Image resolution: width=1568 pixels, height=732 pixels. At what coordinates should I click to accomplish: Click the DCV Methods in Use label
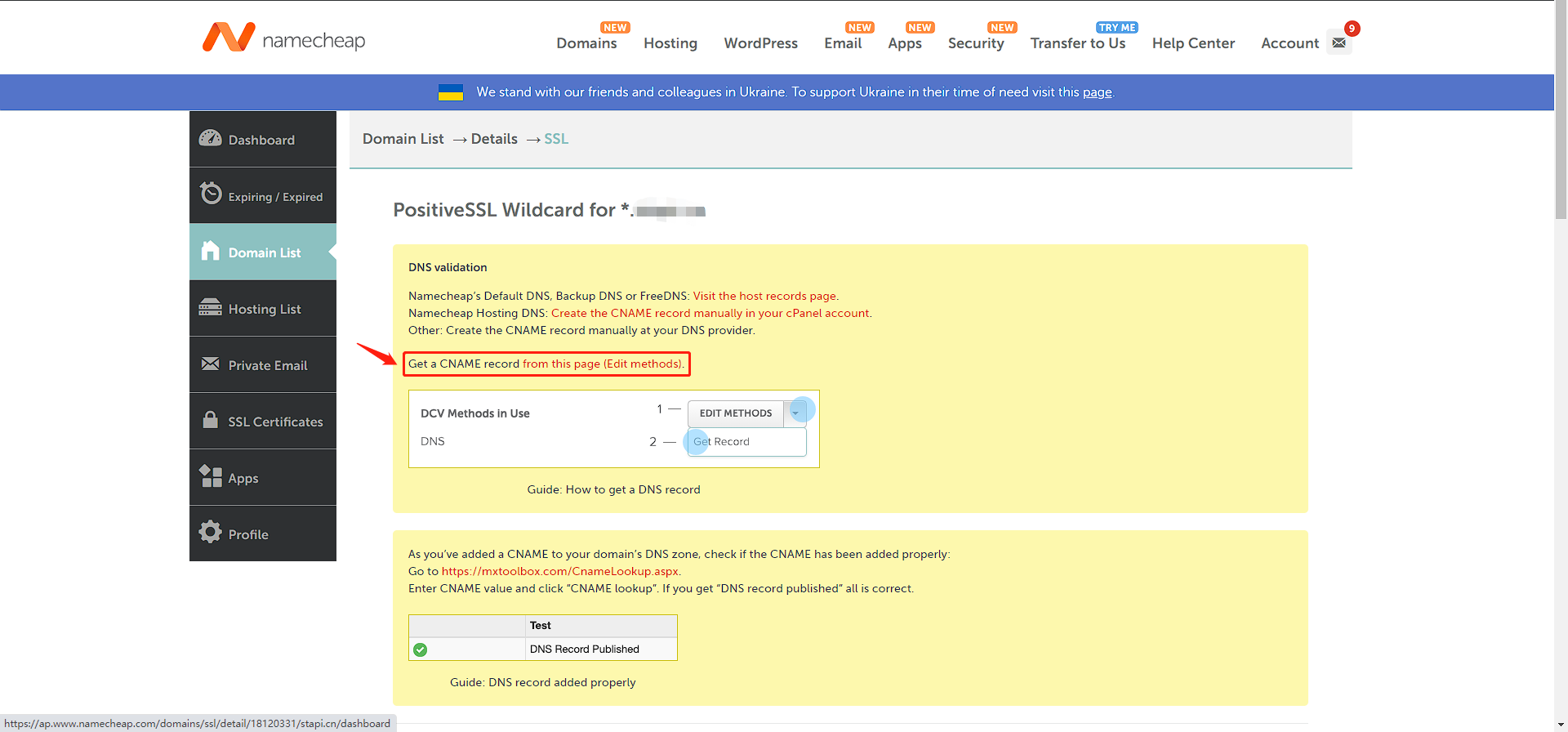(x=475, y=413)
